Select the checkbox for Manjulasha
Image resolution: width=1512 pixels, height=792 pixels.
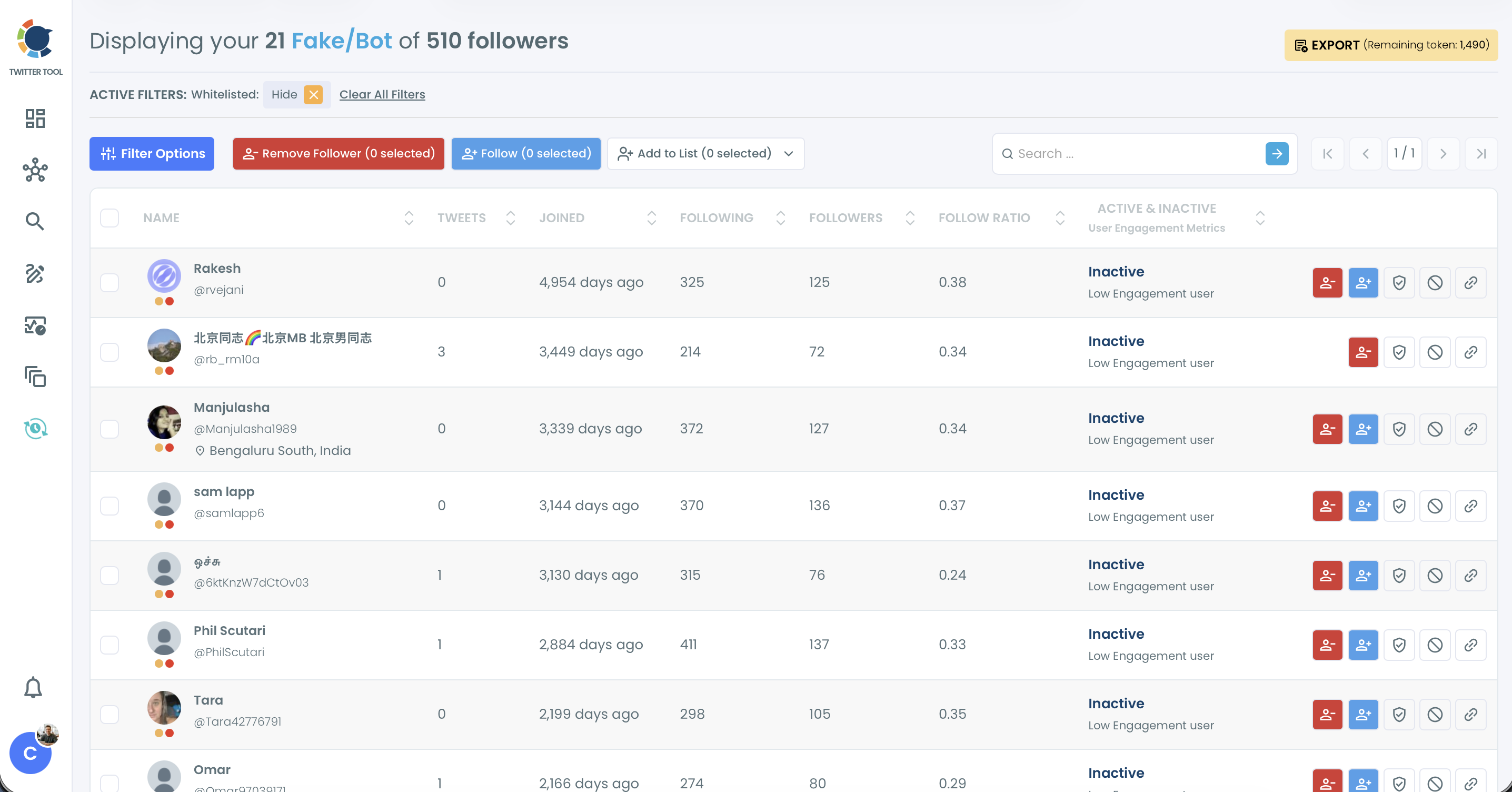click(109, 429)
